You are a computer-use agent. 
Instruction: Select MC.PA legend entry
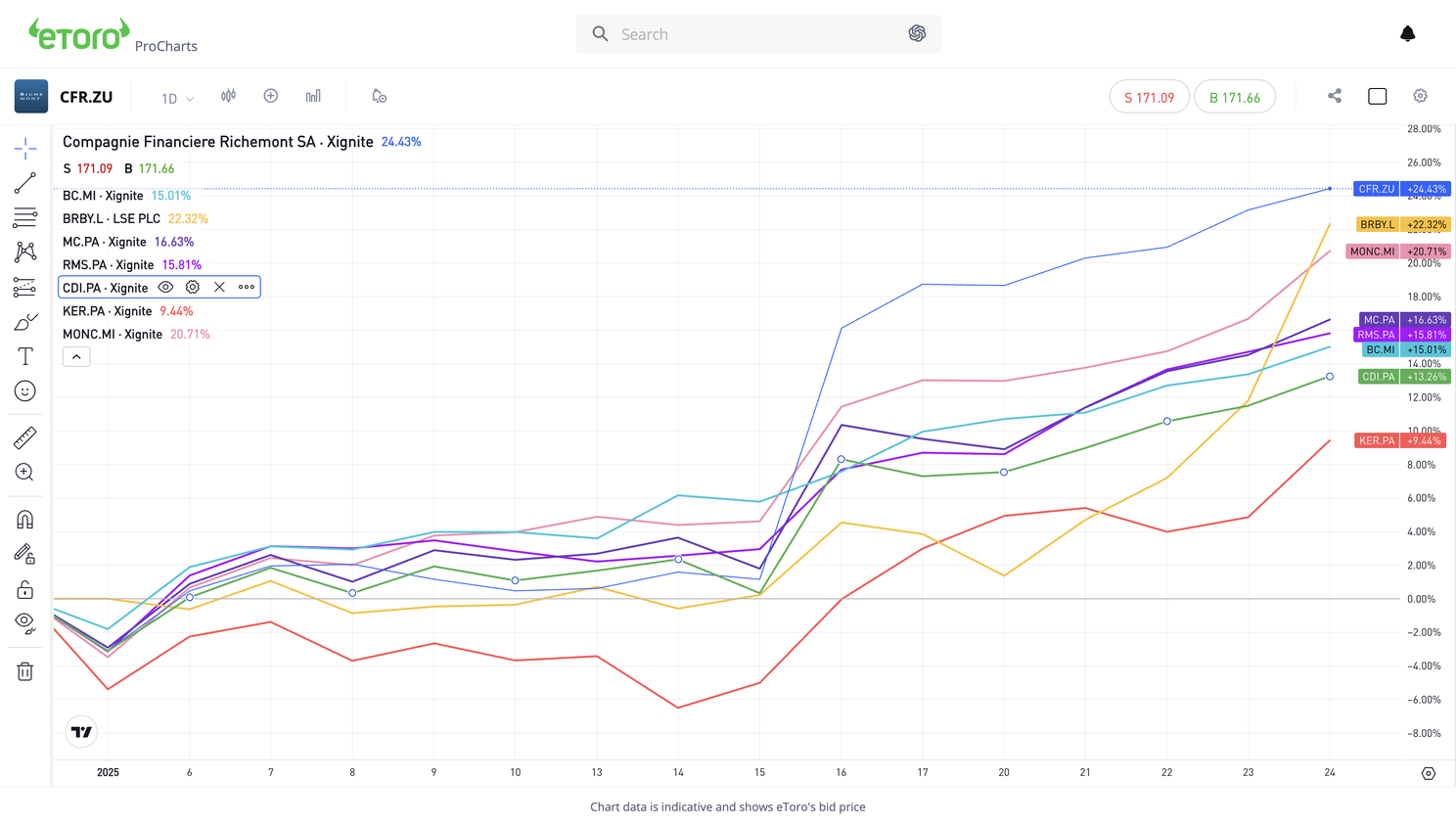coord(105,242)
